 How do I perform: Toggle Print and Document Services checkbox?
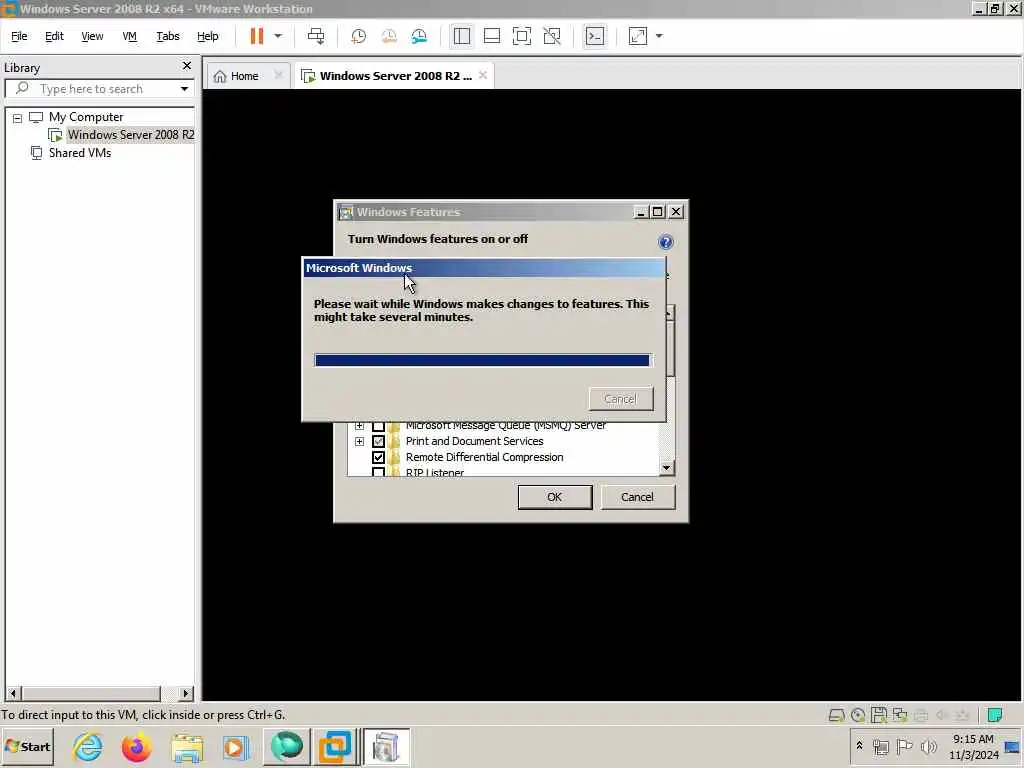tap(378, 441)
